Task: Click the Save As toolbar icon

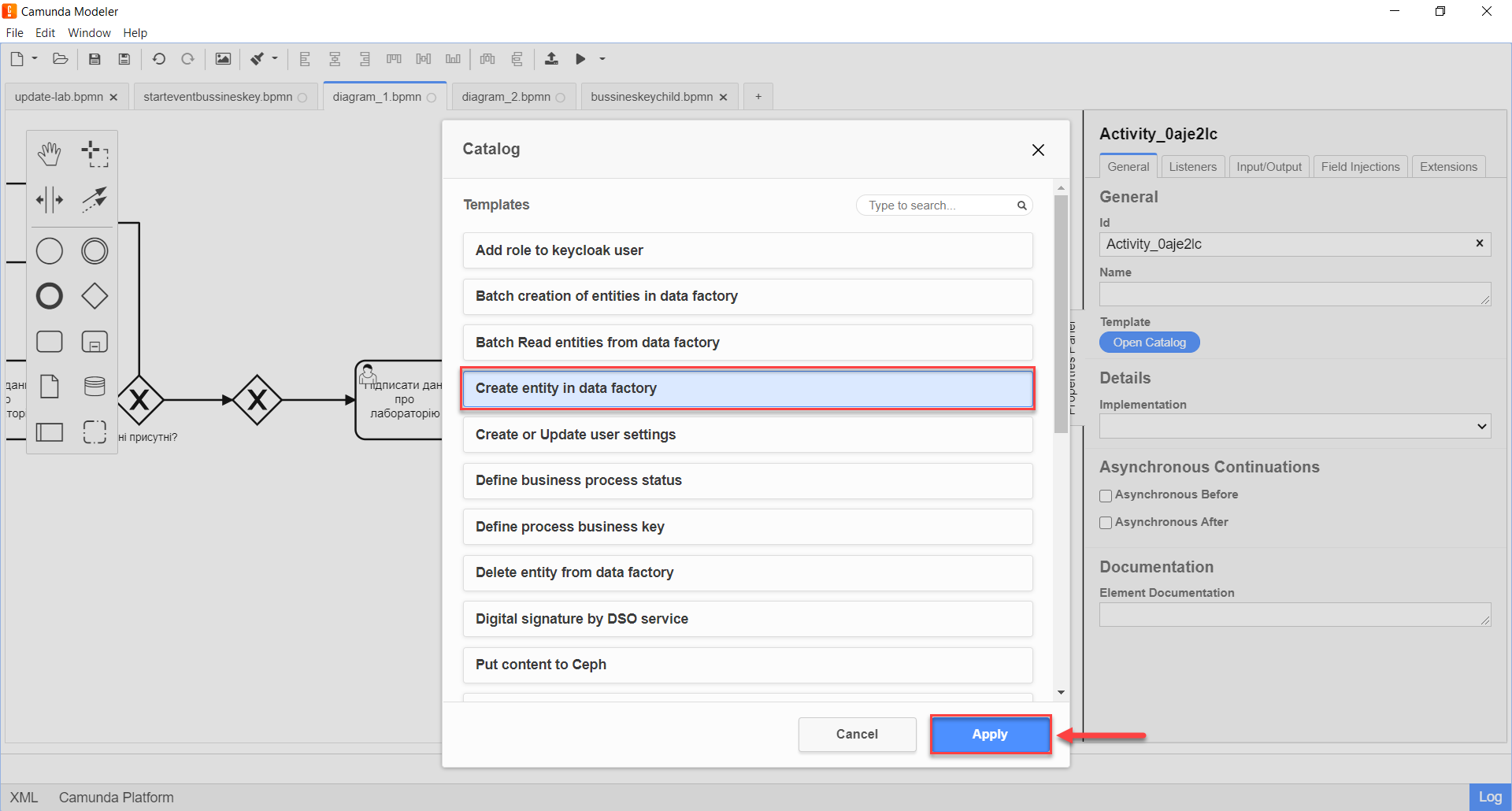Action: coord(124,59)
